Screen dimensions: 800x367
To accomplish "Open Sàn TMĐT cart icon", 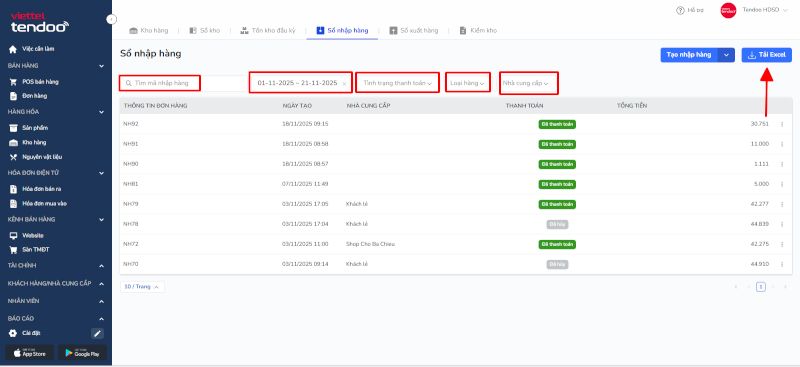I will pos(13,250).
